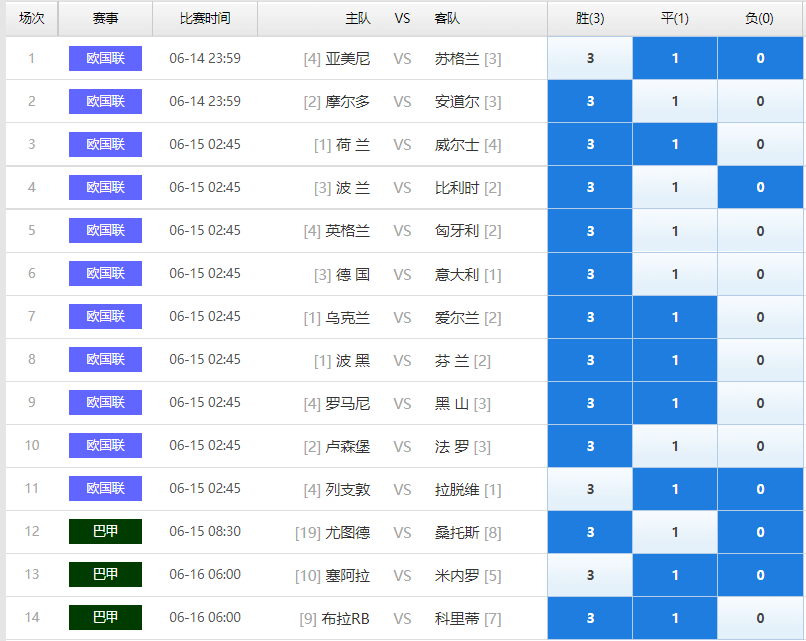The height and width of the screenshot is (641, 806).
Task: Select win (3) for match 11 列支敦 vs 拉脱维
Action: click(x=590, y=489)
